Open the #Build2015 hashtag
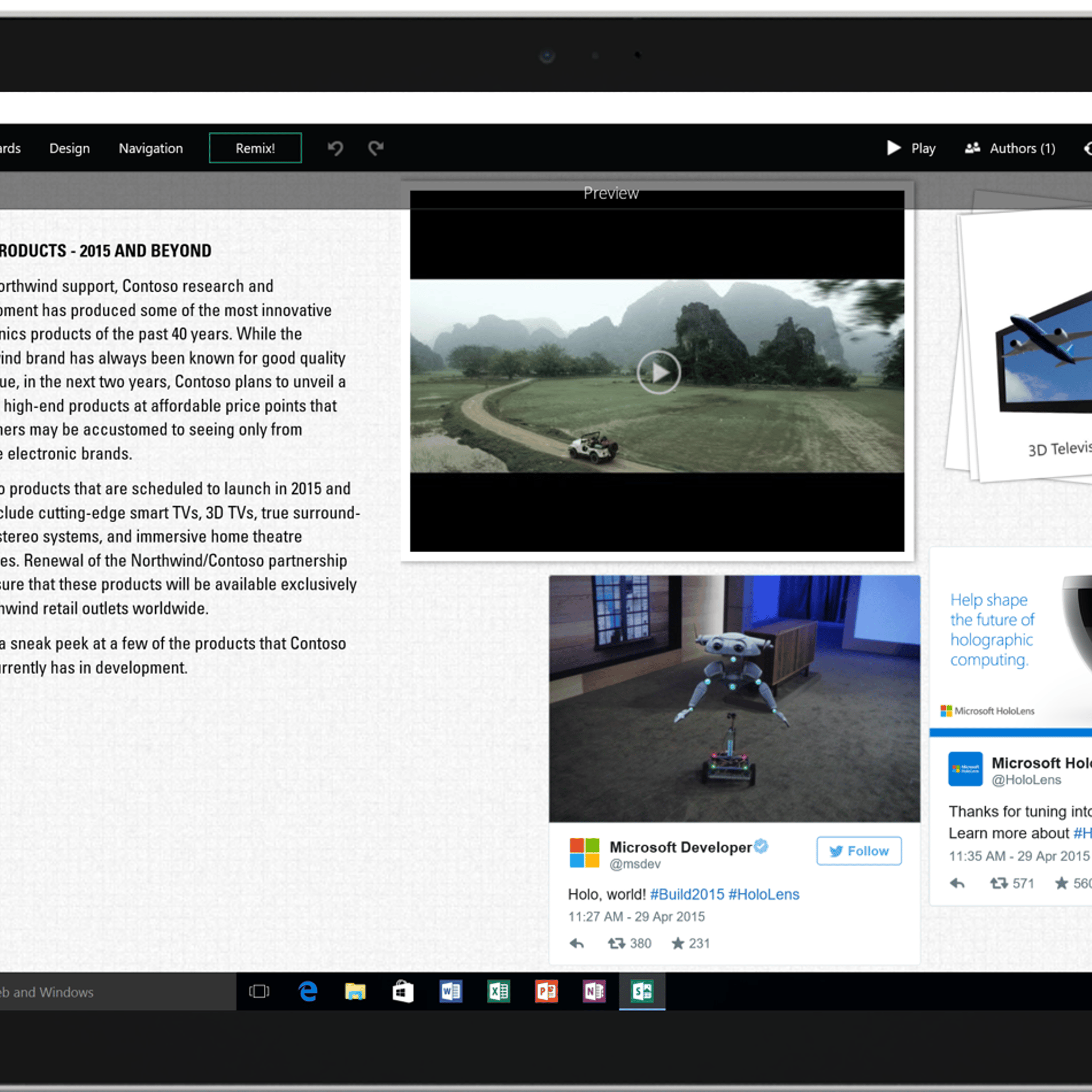Screen dimensions: 1092x1092 pos(687,895)
